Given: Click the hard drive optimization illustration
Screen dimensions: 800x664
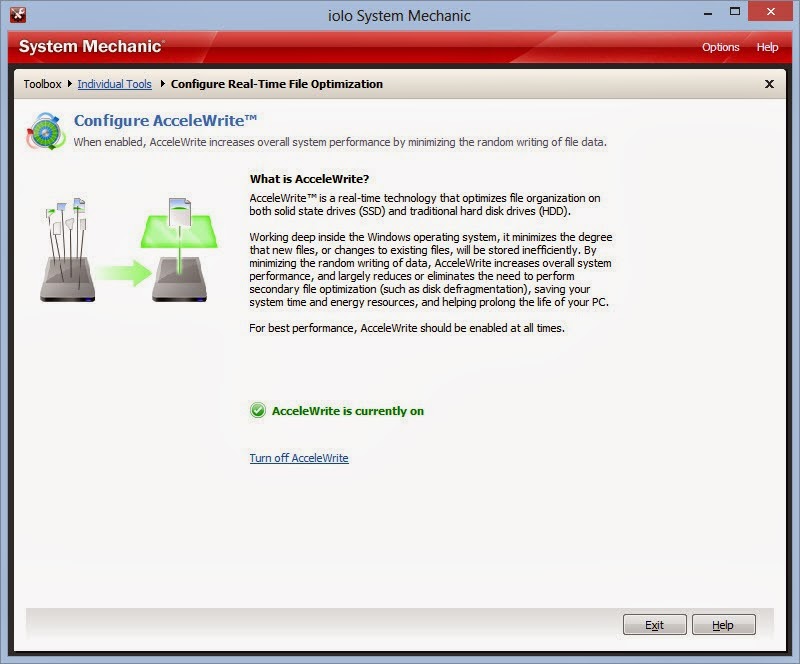Looking at the screenshot, I should coord(129,250).
